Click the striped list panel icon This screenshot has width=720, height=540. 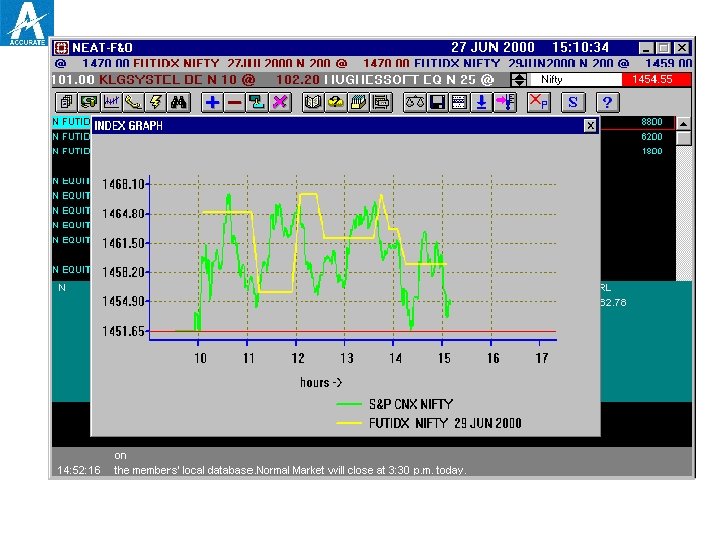click(459, 102)
